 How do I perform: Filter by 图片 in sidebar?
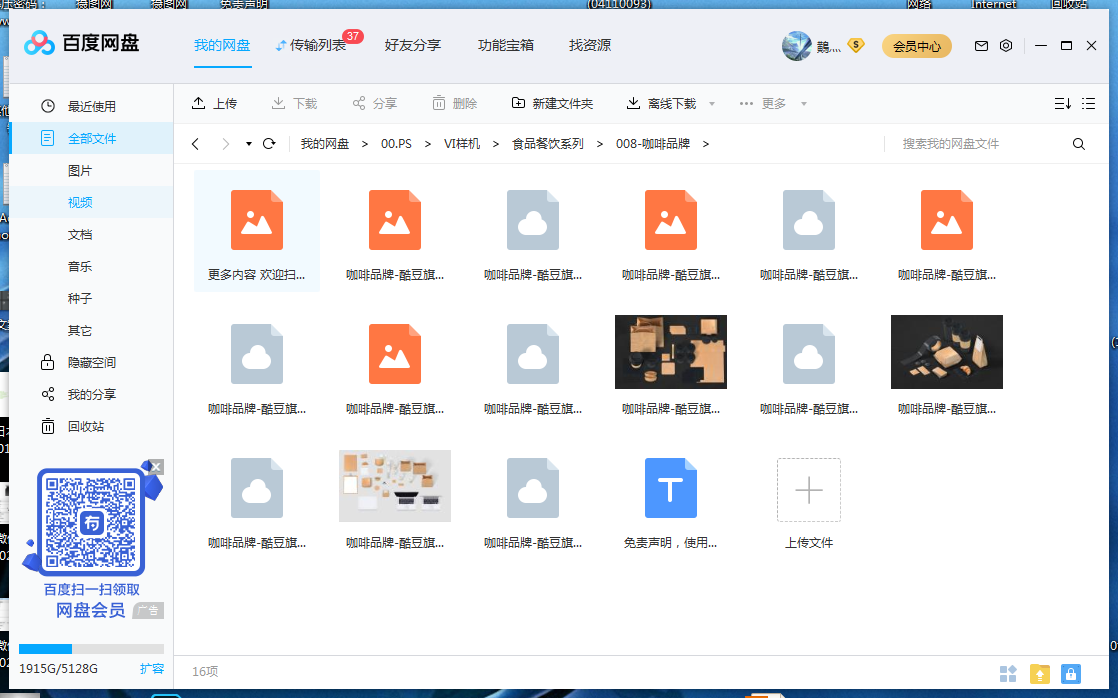(x=91, y=170)
